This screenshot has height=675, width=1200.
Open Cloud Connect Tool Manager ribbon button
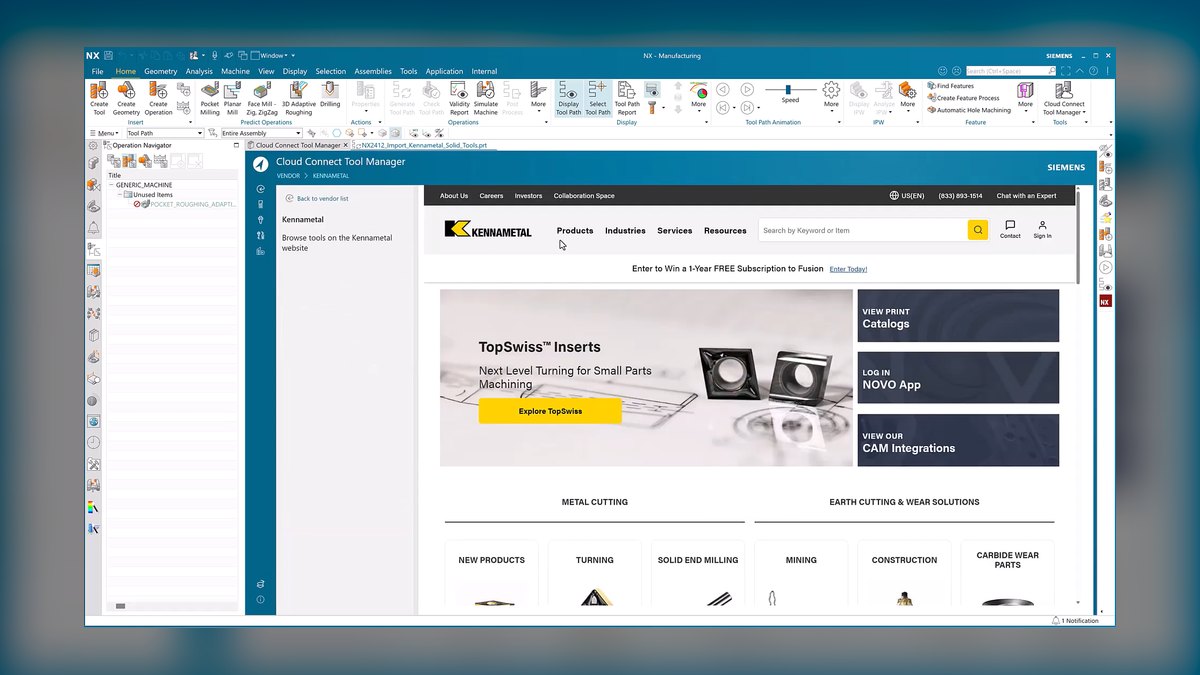(x=1064, y=98)
